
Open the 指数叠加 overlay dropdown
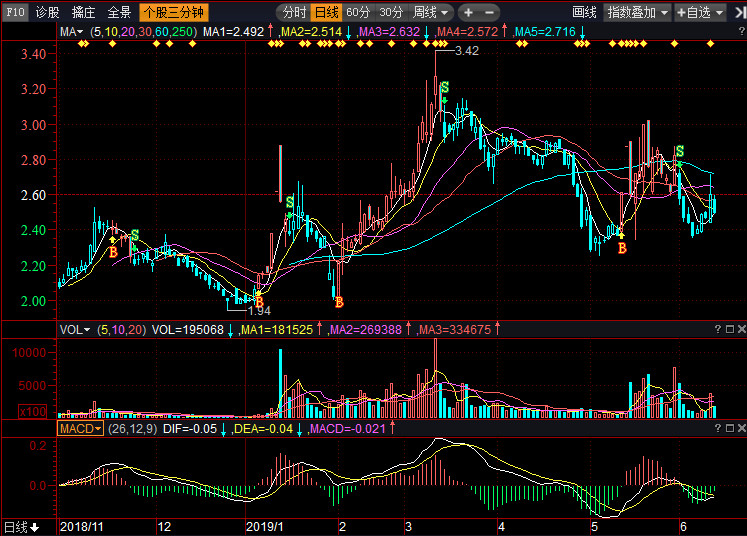(638, 13)
